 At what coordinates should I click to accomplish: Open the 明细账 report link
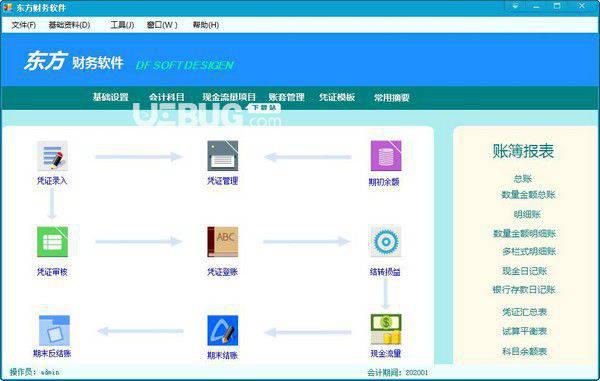coord(527,214)
